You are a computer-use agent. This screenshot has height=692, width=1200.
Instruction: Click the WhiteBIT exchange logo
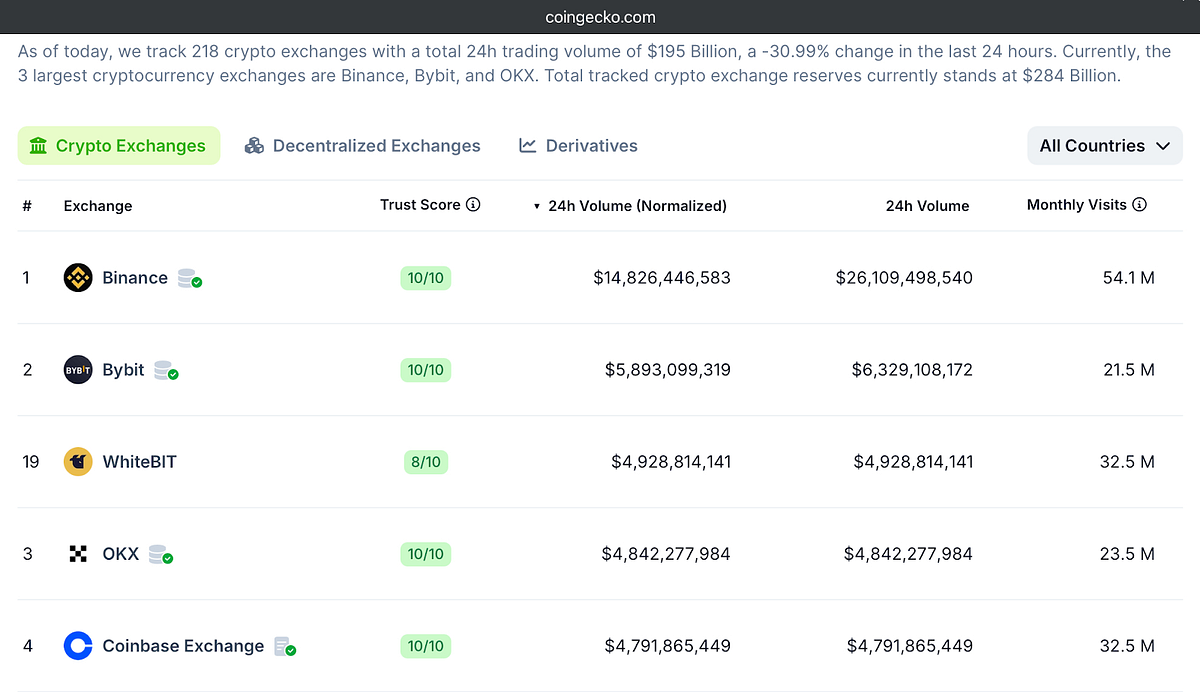[78, 461]
